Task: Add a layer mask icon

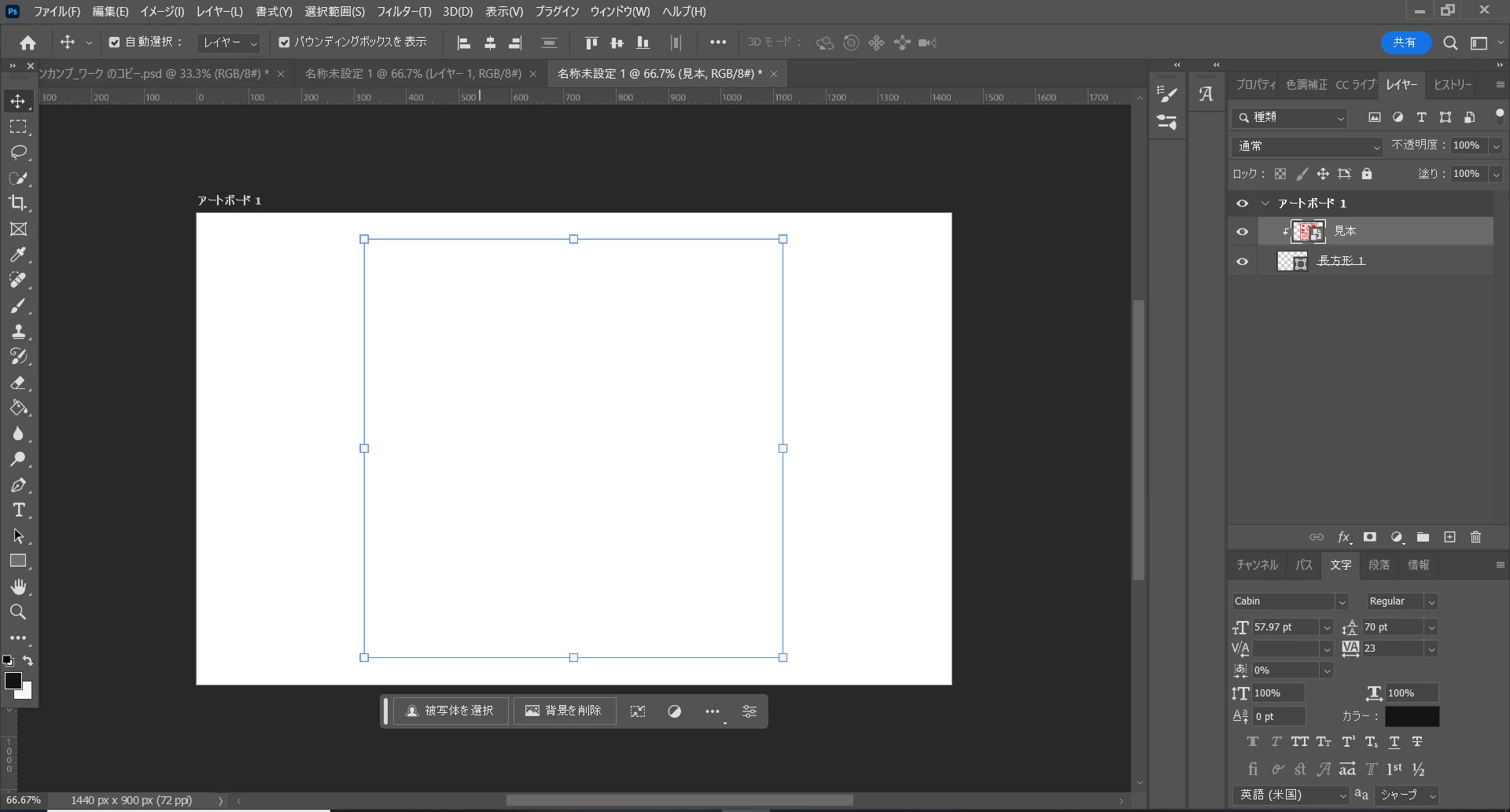Action: click(x=1370, y=537)
